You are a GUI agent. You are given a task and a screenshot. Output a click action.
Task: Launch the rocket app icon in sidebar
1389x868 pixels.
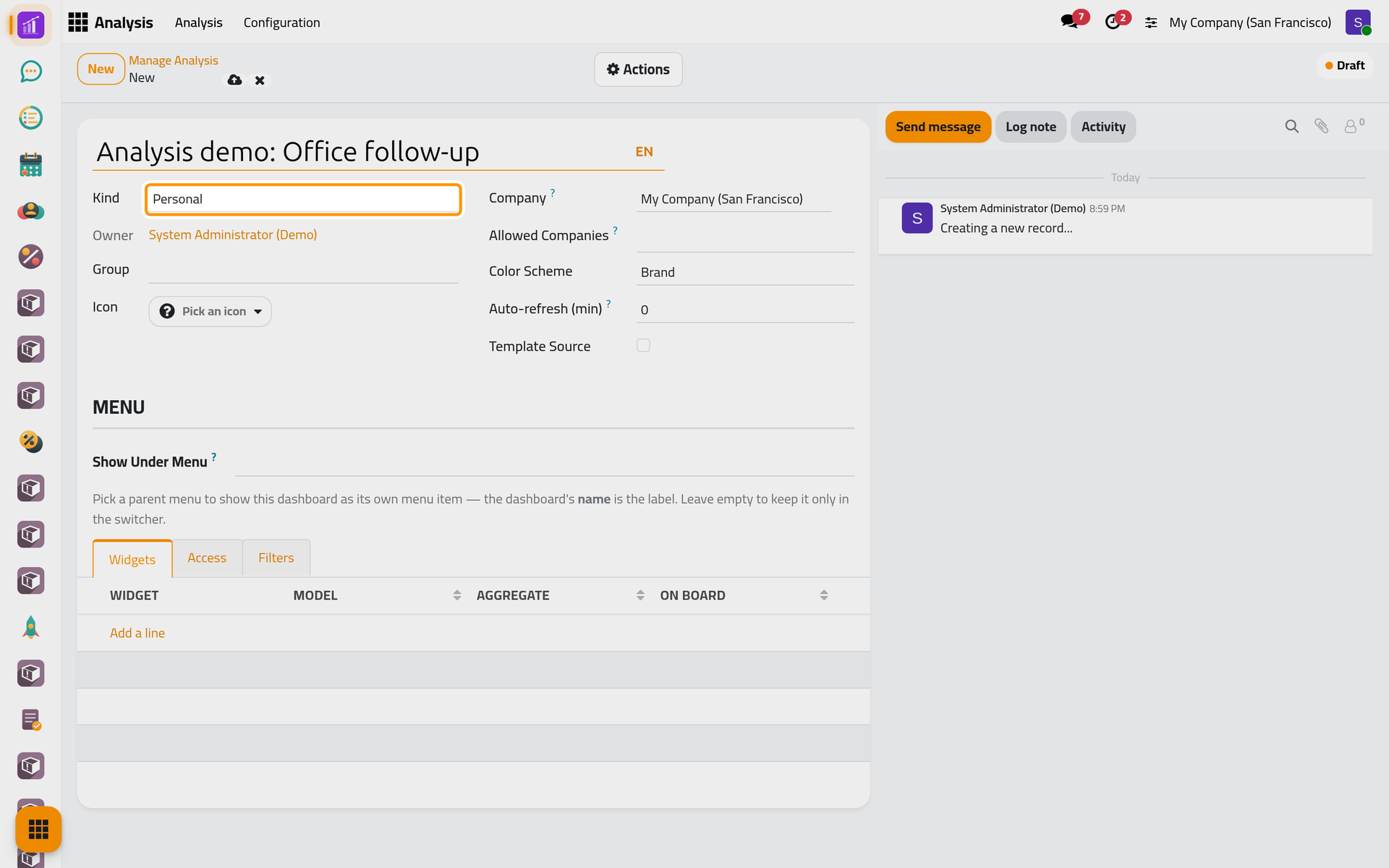[30, 627]
